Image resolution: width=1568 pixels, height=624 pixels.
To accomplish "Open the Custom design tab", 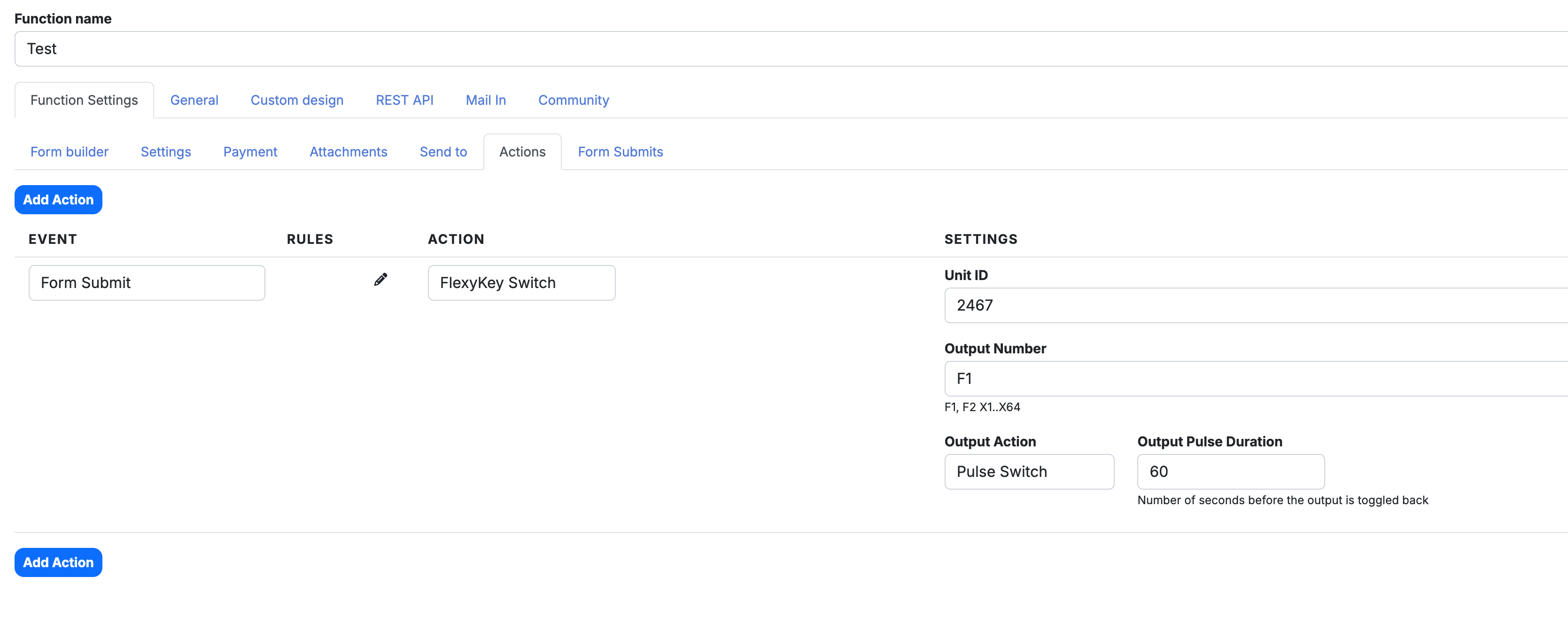I will [x=297, y=100].
